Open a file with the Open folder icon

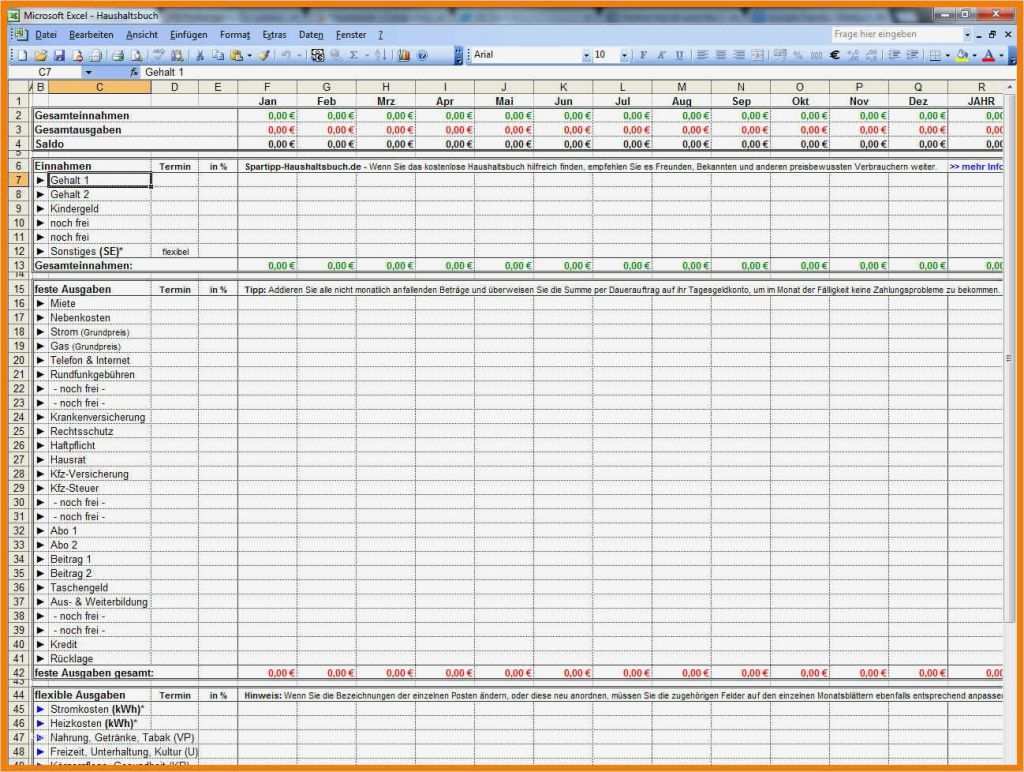click(x=42, y=54)
